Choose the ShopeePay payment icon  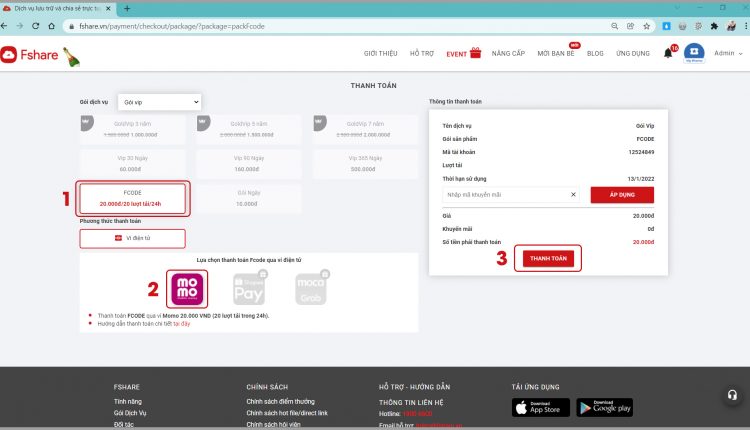[x=249, y=288]
